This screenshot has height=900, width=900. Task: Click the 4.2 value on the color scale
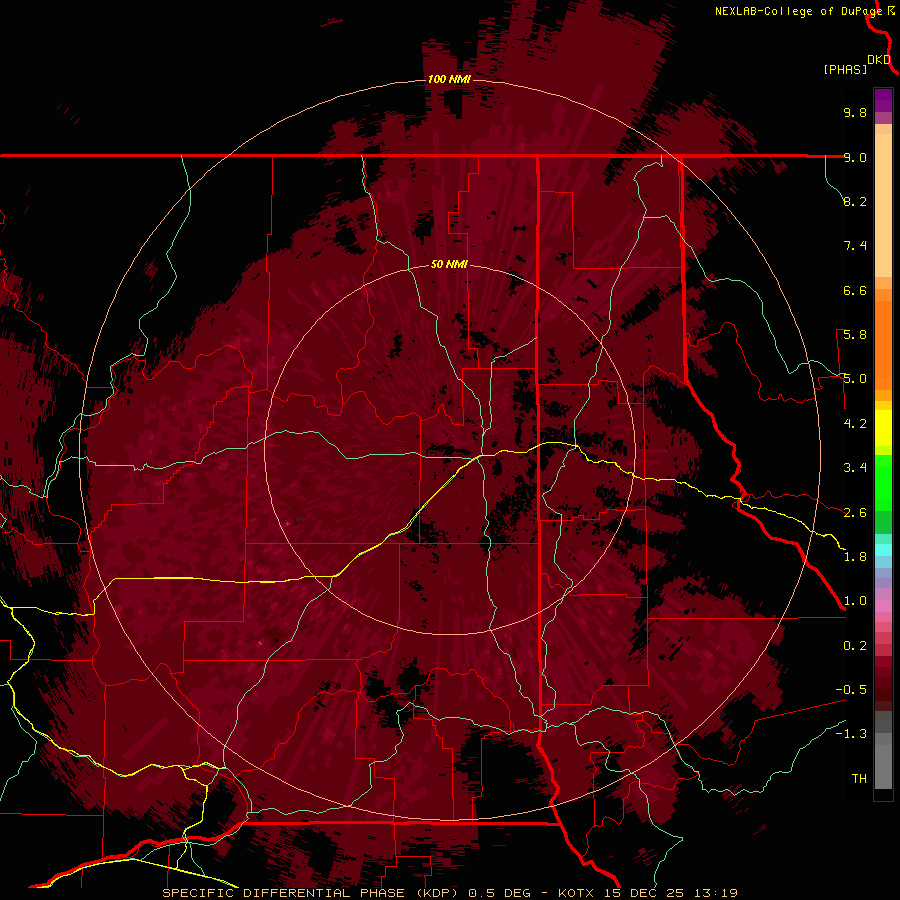pyautogui.click(x=855, y=424)
